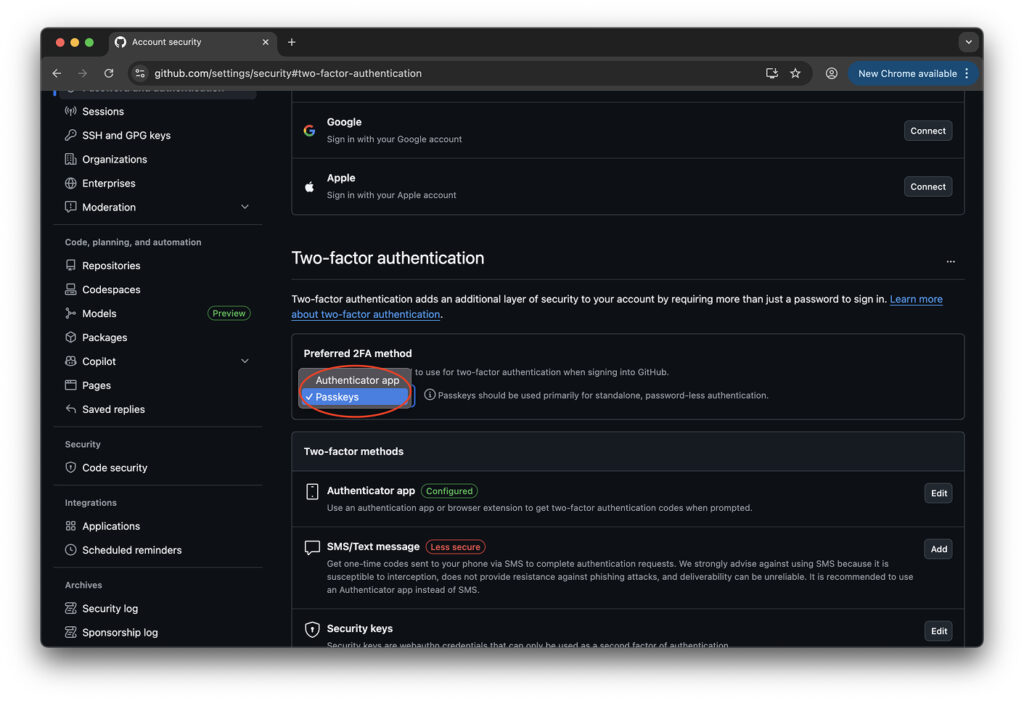
Task: Bookmark this page with star icon
Action: coord(795,73)
